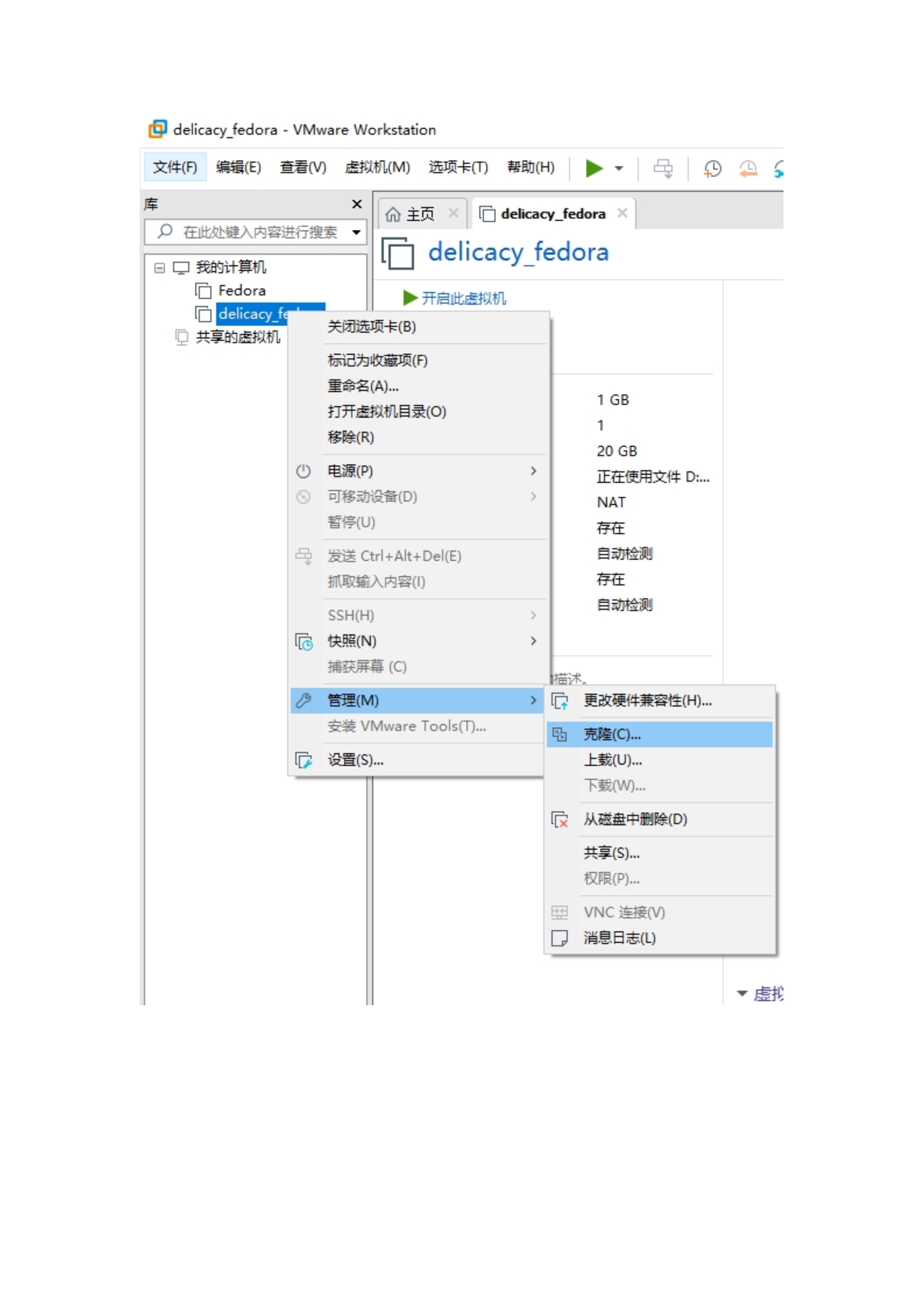Click the settings icon beside 设置(S)...
924x1307 pixels.
tap(304, 761)
